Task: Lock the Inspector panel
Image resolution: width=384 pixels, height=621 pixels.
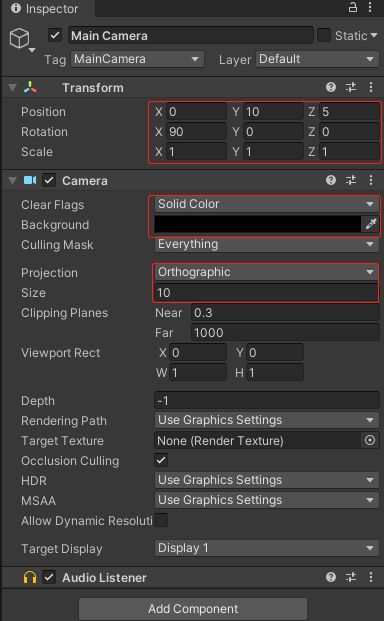Action: tap(353, 7)
